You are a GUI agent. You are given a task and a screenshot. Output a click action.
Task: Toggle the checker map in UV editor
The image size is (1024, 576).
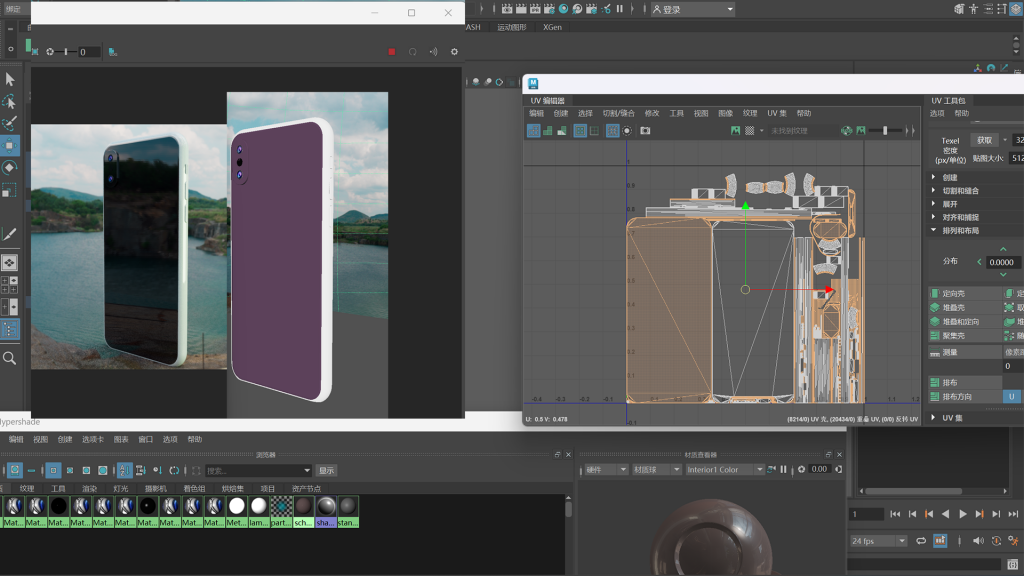pyautogui.click(x=750, y=131)
